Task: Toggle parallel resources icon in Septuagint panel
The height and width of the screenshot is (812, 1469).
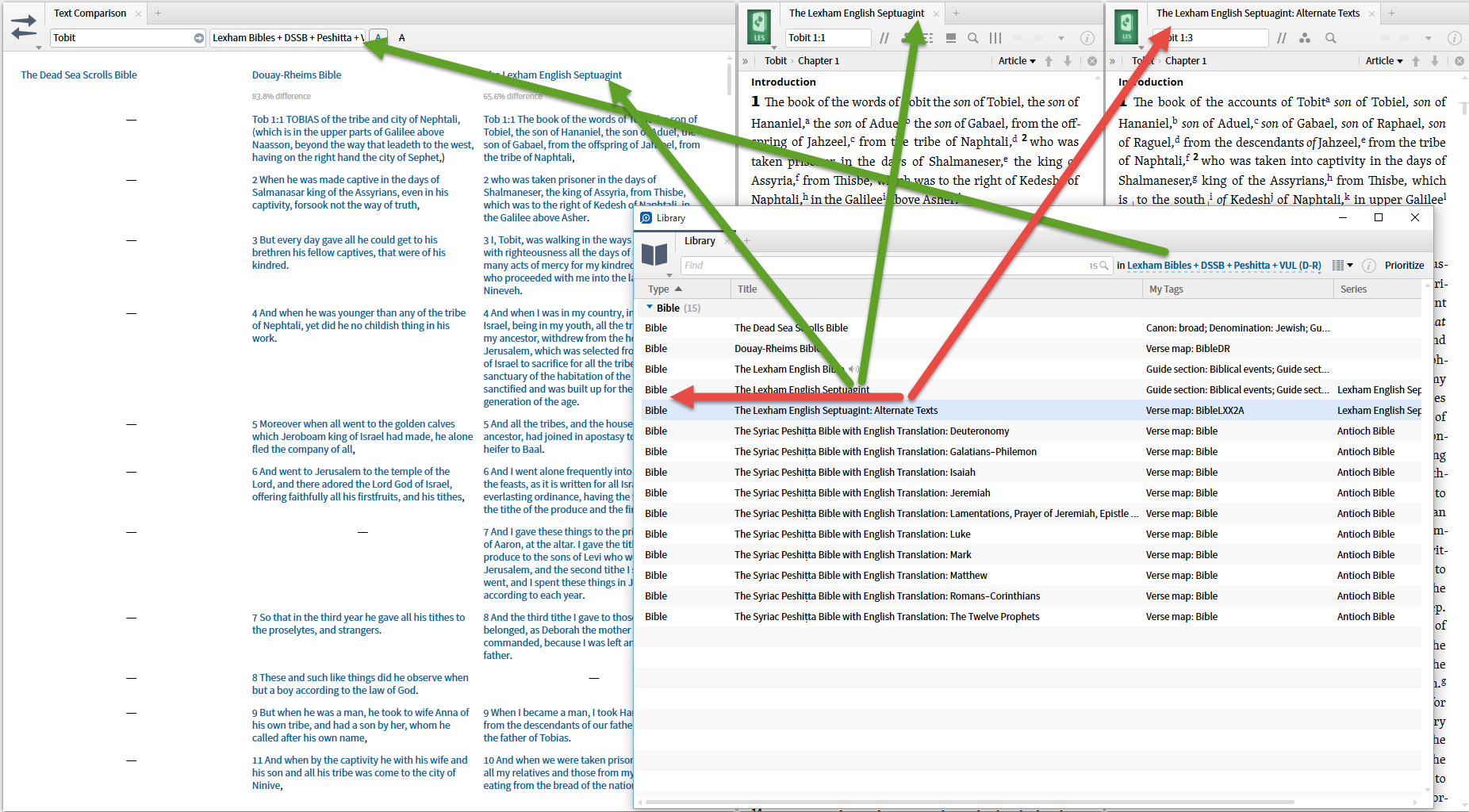Action: [x=884, y=38]
